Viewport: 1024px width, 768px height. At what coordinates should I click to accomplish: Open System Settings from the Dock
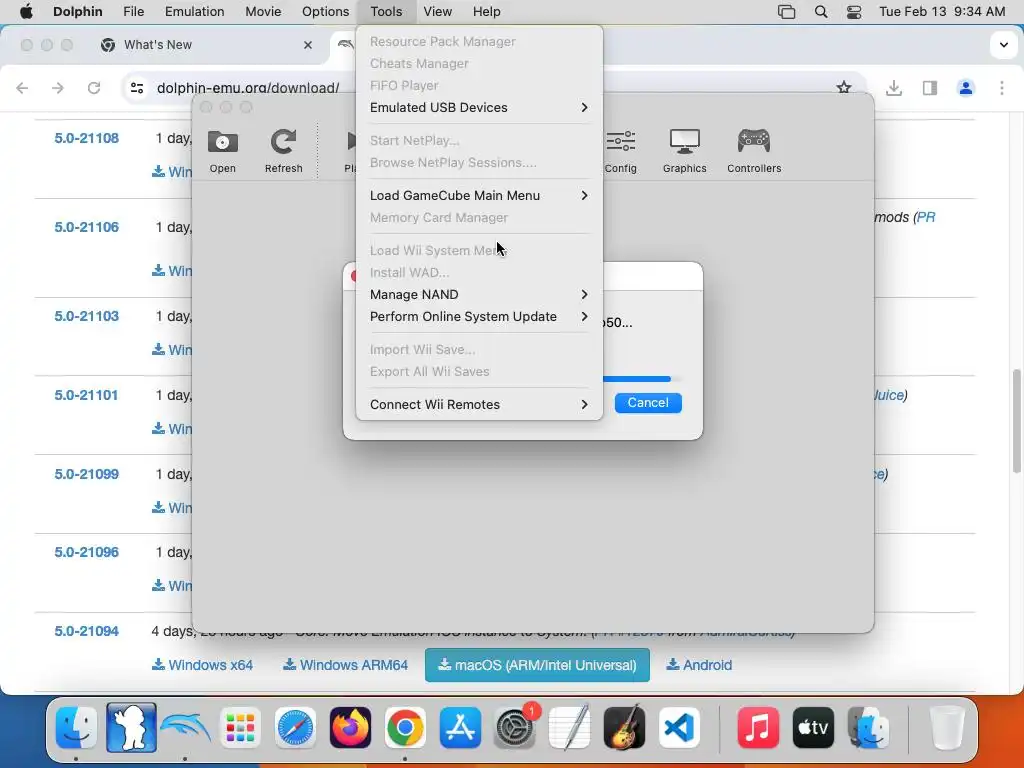click(515, 727)
